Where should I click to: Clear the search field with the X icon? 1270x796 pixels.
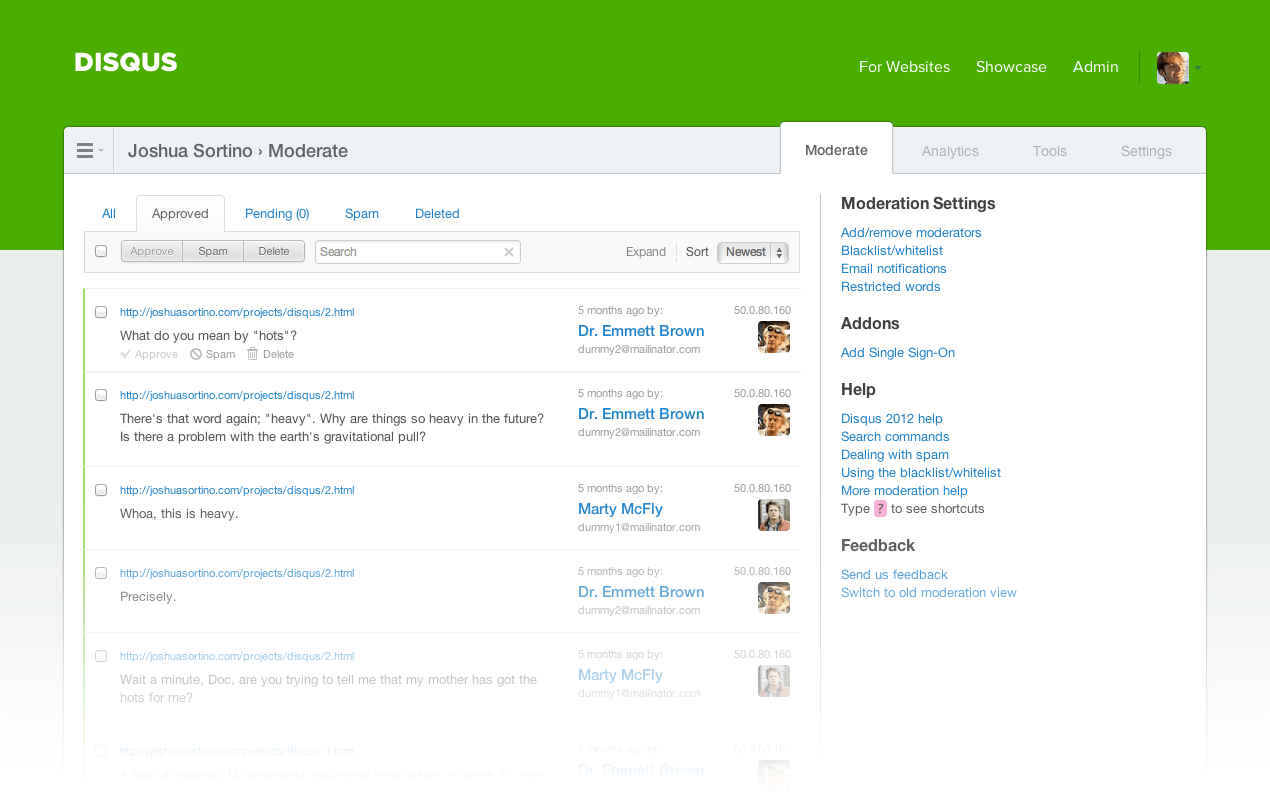click(x=509, y=252)
